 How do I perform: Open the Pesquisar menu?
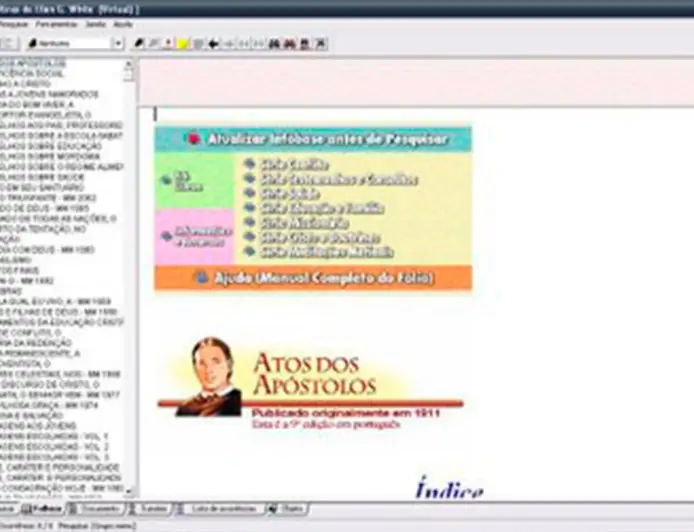click(15, 22)
